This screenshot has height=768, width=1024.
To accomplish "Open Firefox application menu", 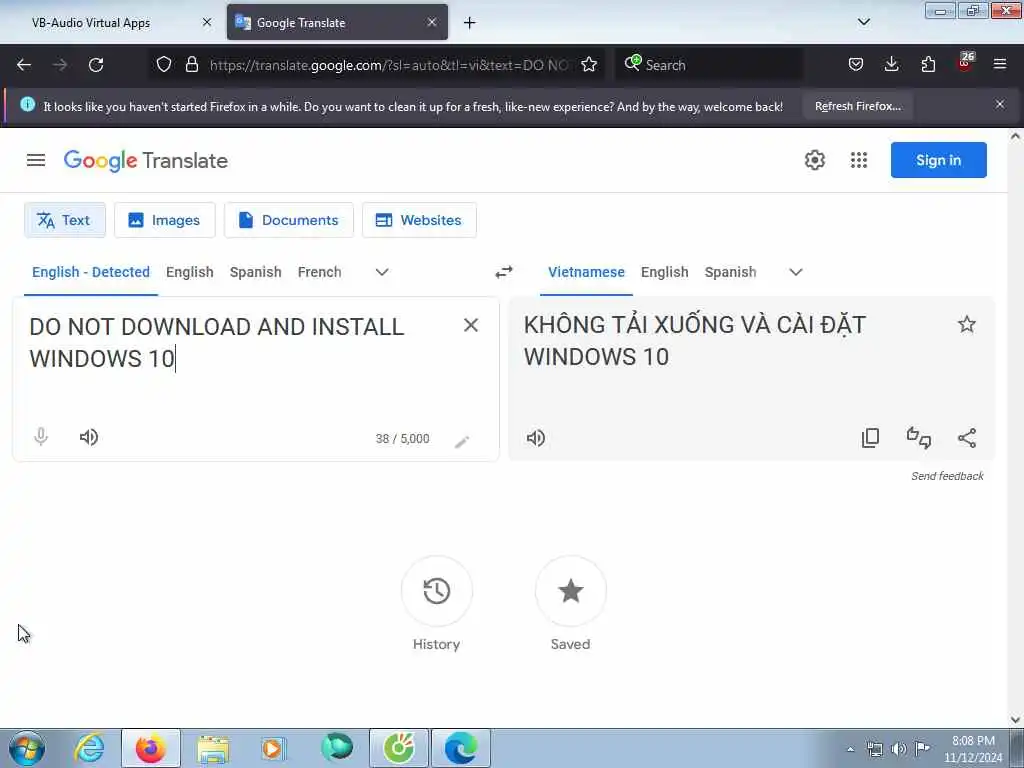I will pos(999,64).
